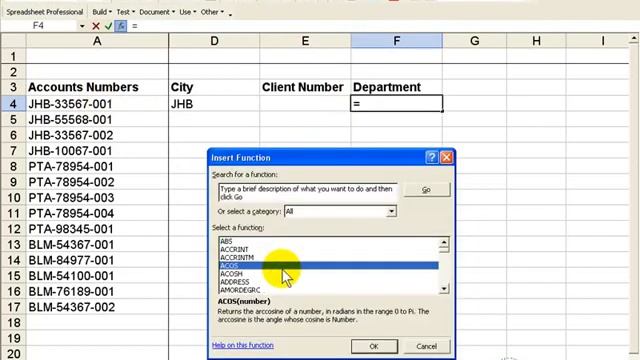Click the Department header cell
640x360 pixels.
pyautogui.click(x=397, y=87)
